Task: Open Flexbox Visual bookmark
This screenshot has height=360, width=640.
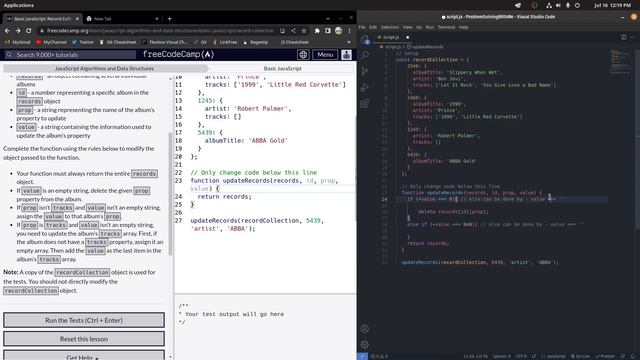Action: pyautogui.click(x=164, y=42)
